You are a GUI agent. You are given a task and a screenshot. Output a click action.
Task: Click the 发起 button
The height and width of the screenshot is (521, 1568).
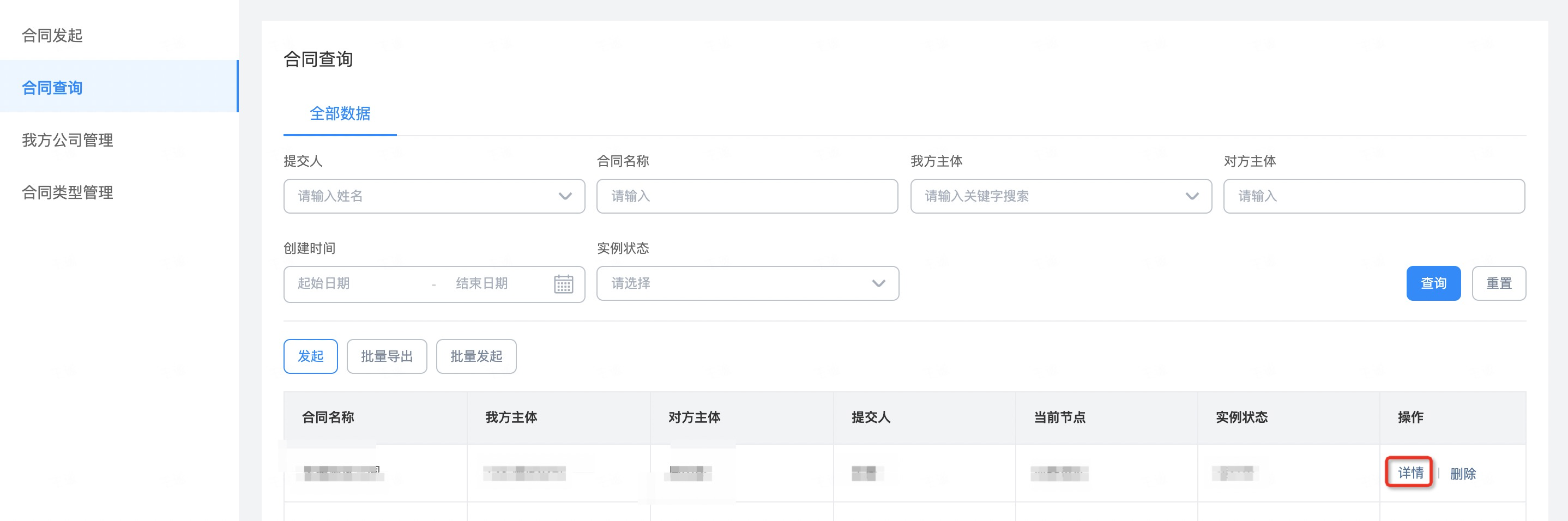tap(310, 356)
